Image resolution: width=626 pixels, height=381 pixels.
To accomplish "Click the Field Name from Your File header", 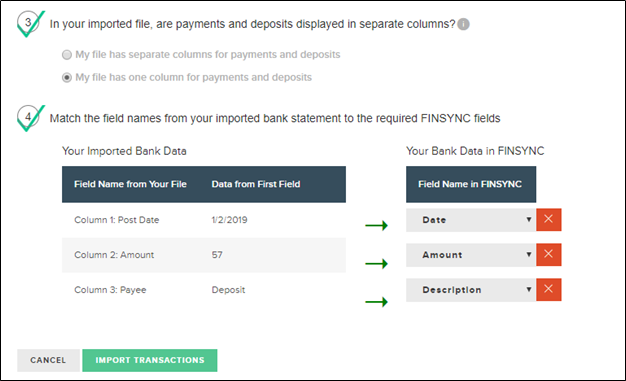I will (x=130, y=184).
